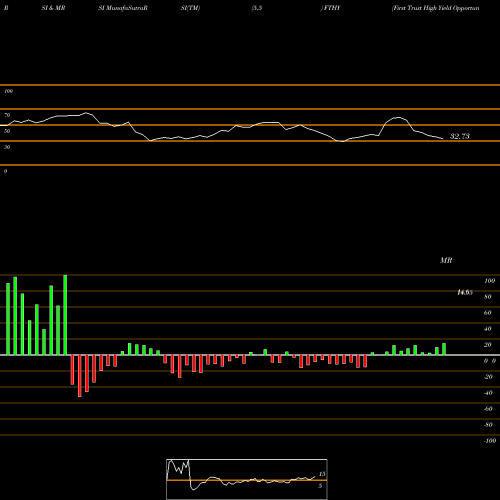
Task: Click the tallest green MR histogram bar
Action: 65,315
